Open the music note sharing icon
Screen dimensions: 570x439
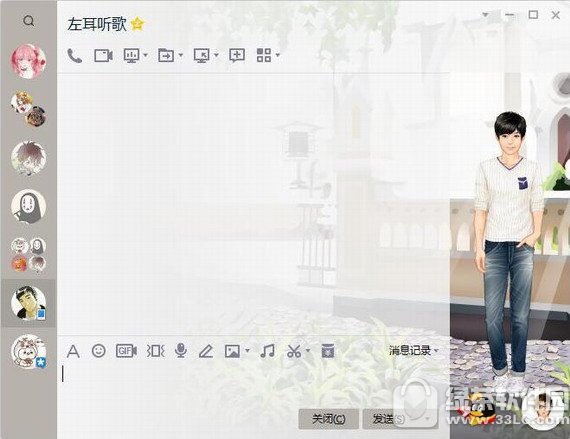coord(268,351)
